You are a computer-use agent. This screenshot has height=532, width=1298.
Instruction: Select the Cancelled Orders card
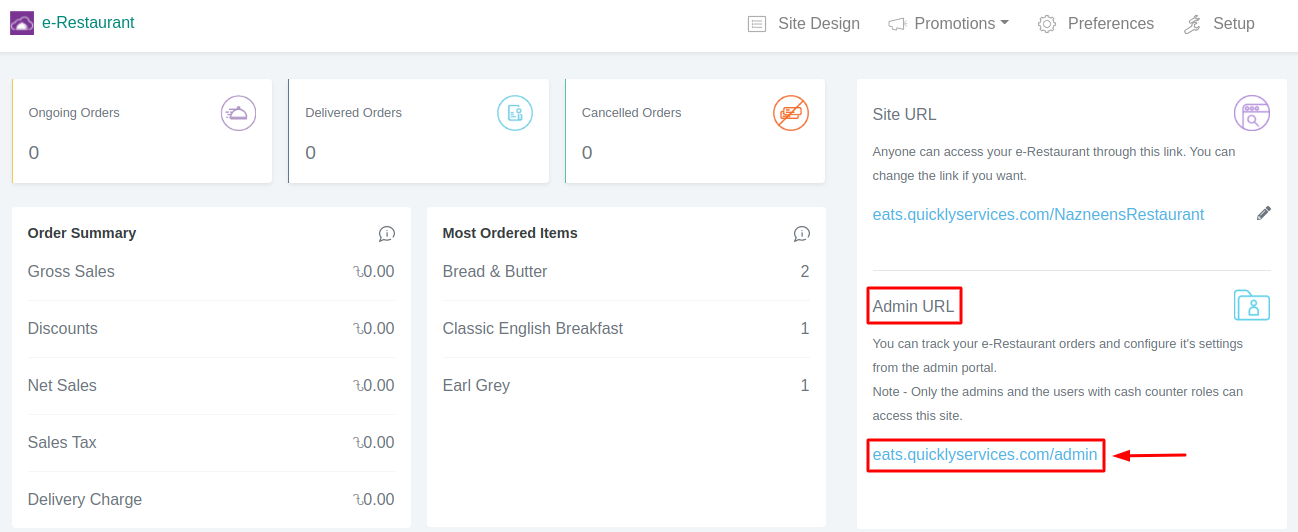click(695, 132)
